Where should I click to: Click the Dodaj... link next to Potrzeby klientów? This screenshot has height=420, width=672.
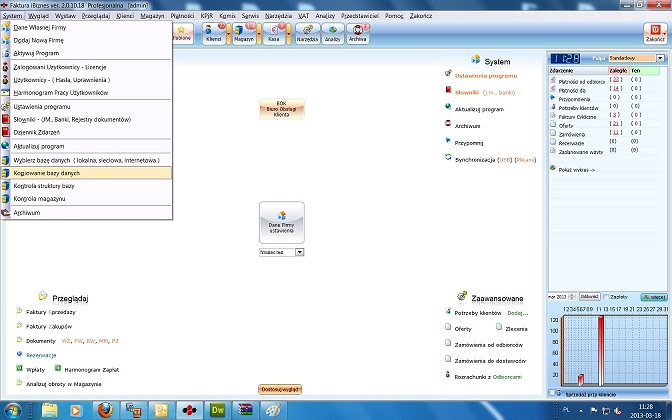[x=518, y=313]
